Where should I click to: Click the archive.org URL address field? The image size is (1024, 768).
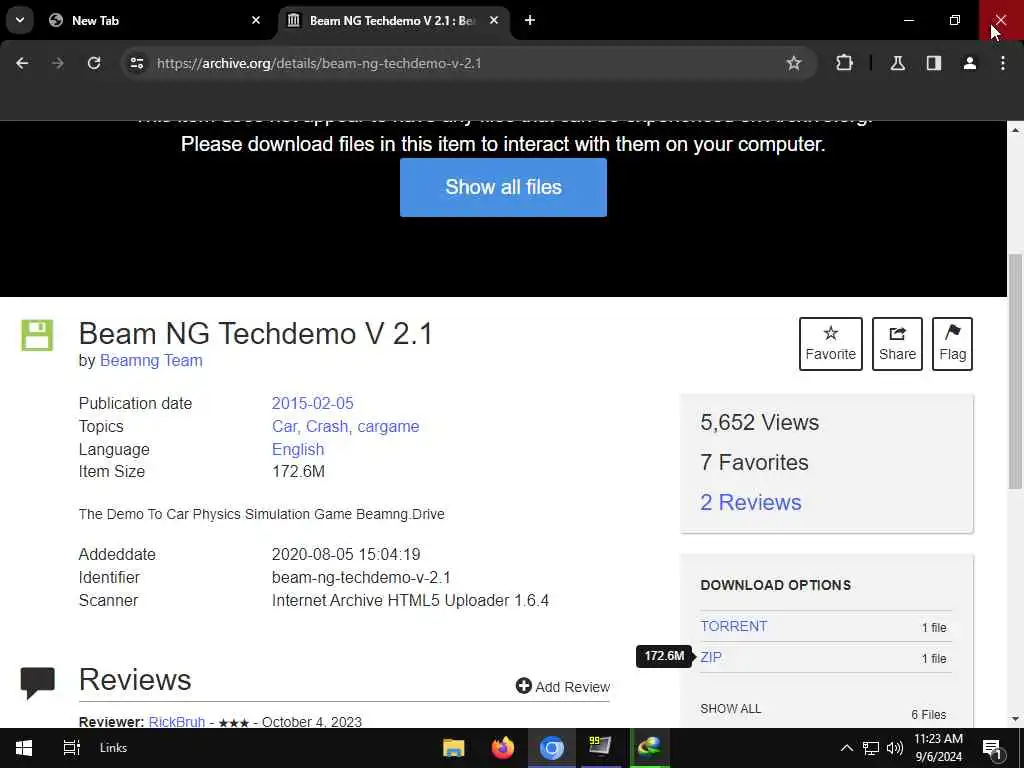pos(319,63)
